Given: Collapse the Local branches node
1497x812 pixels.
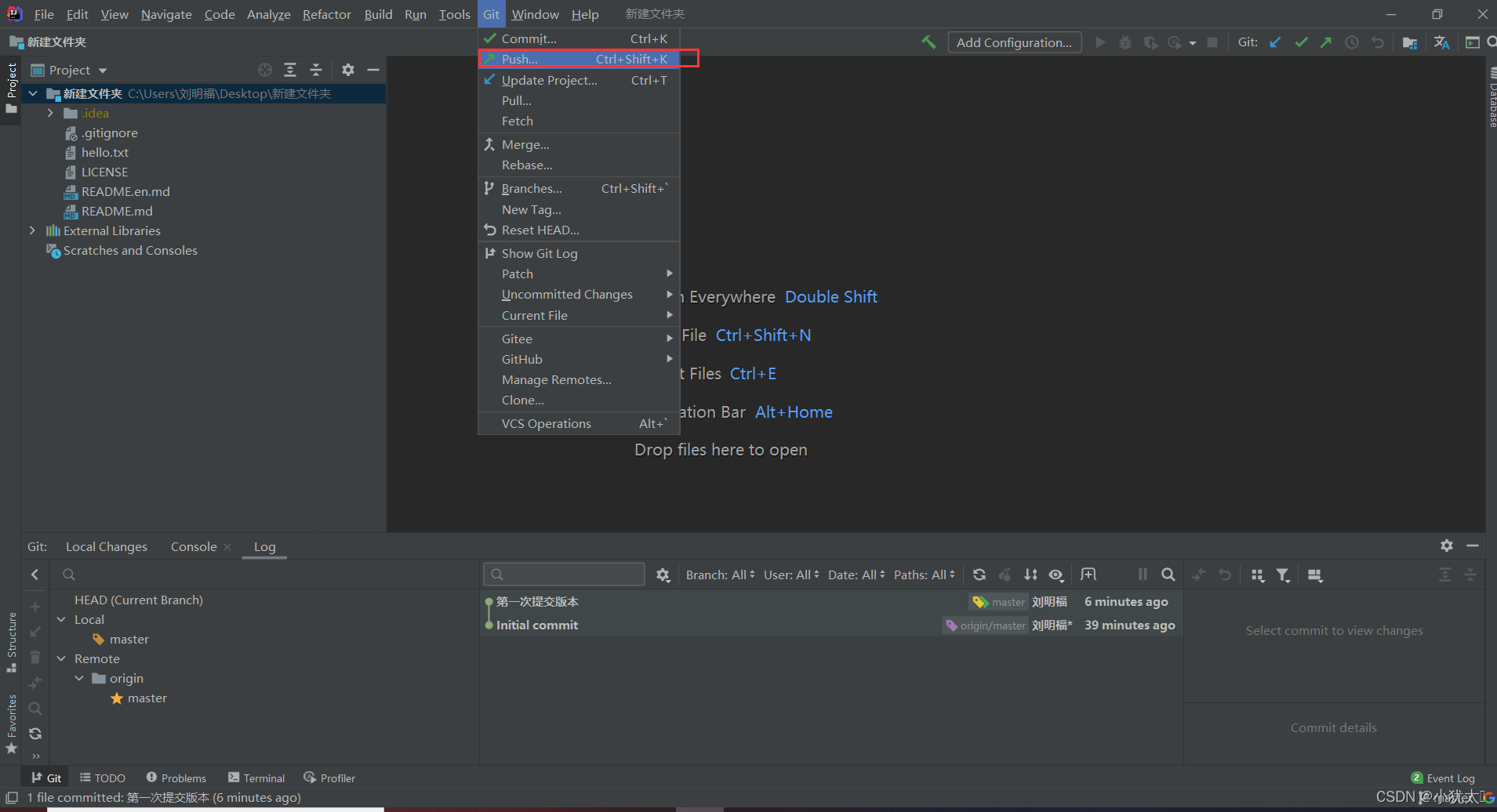Looking at the screenshot, I should pyautogui.click(x=62, y=619).
